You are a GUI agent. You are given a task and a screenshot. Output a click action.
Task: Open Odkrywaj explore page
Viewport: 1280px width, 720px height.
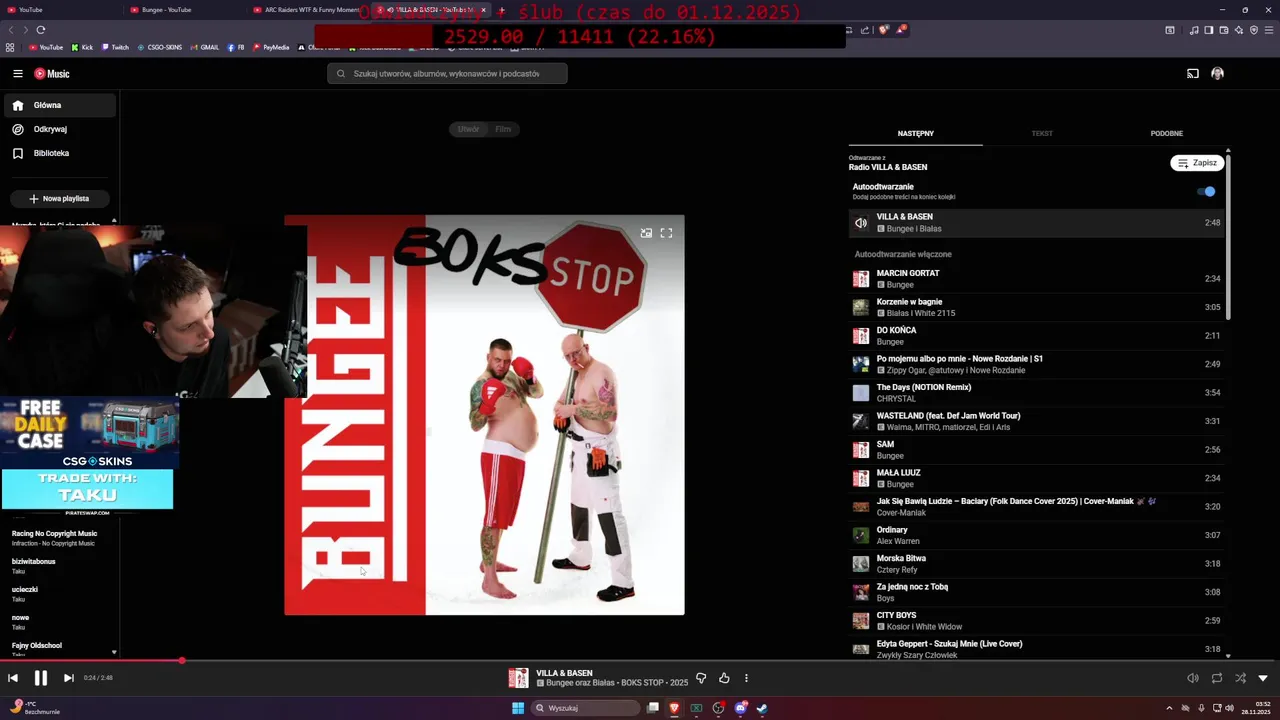click(x=60, y=129)
